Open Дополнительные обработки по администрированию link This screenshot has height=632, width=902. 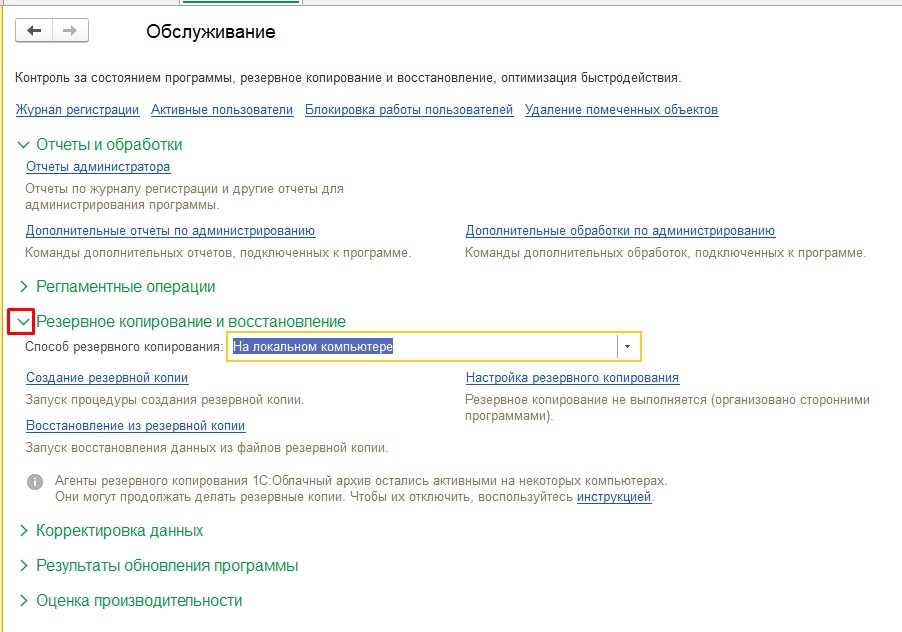(x=620, y=231)
